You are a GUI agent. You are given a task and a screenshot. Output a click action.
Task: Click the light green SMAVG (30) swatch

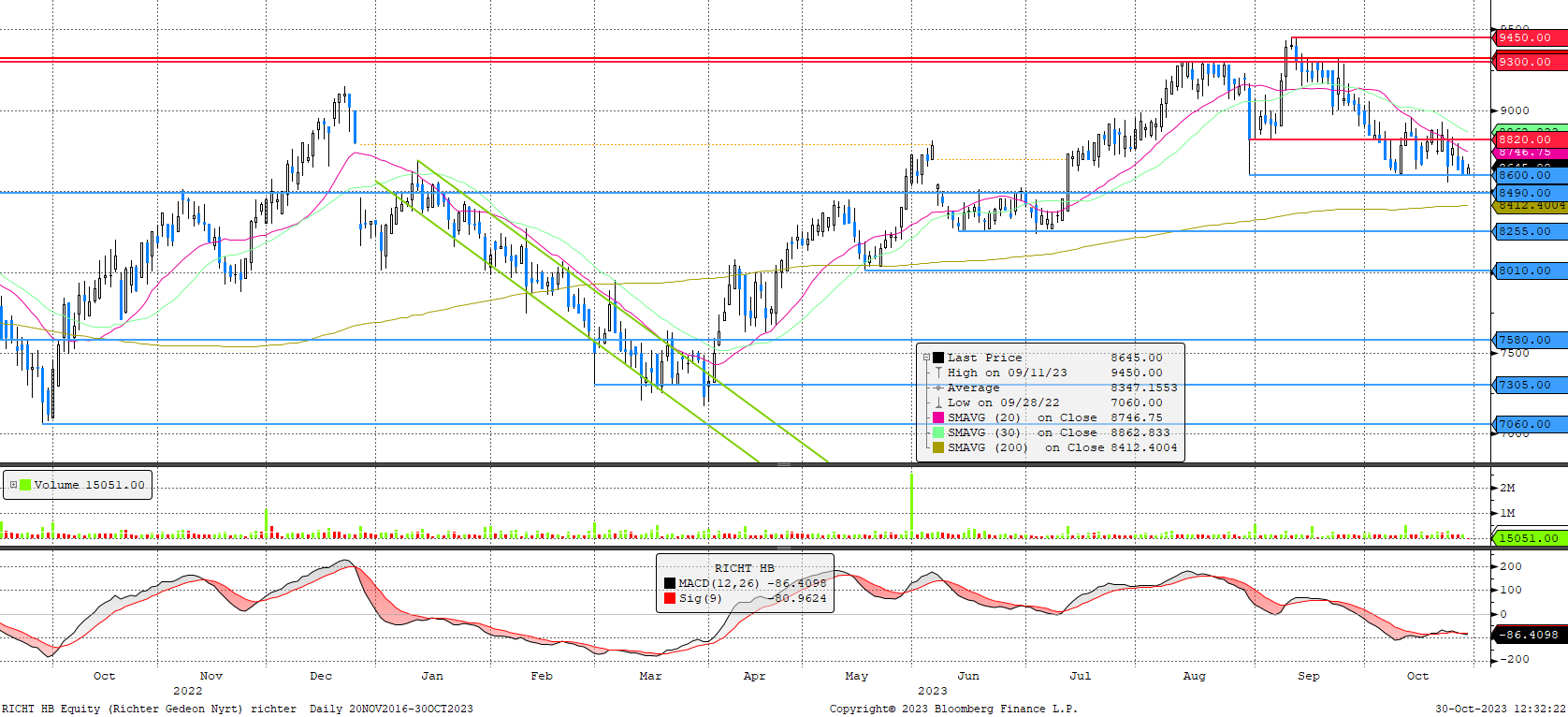point(938,432)
